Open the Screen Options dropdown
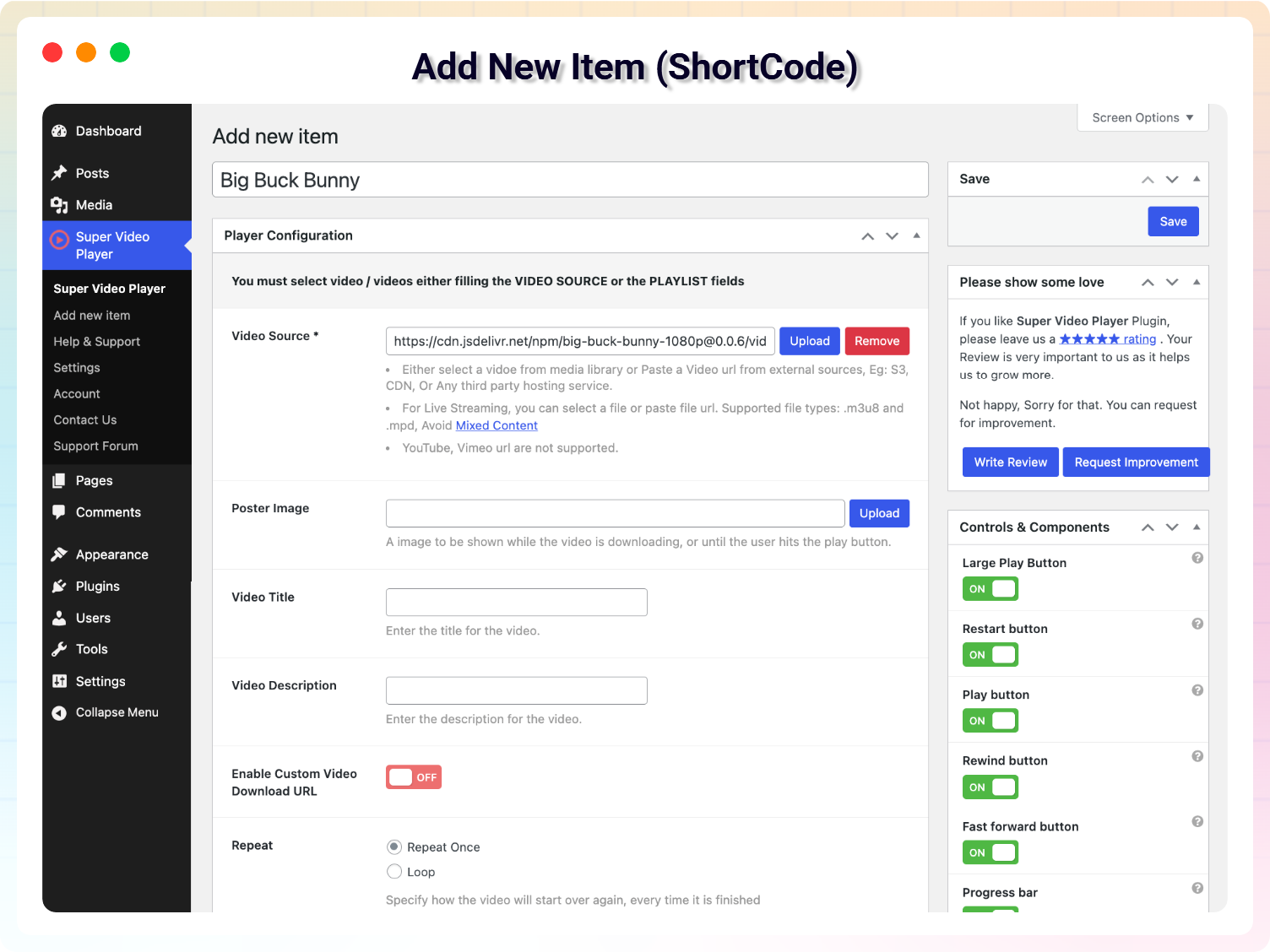 point(1142,117)
